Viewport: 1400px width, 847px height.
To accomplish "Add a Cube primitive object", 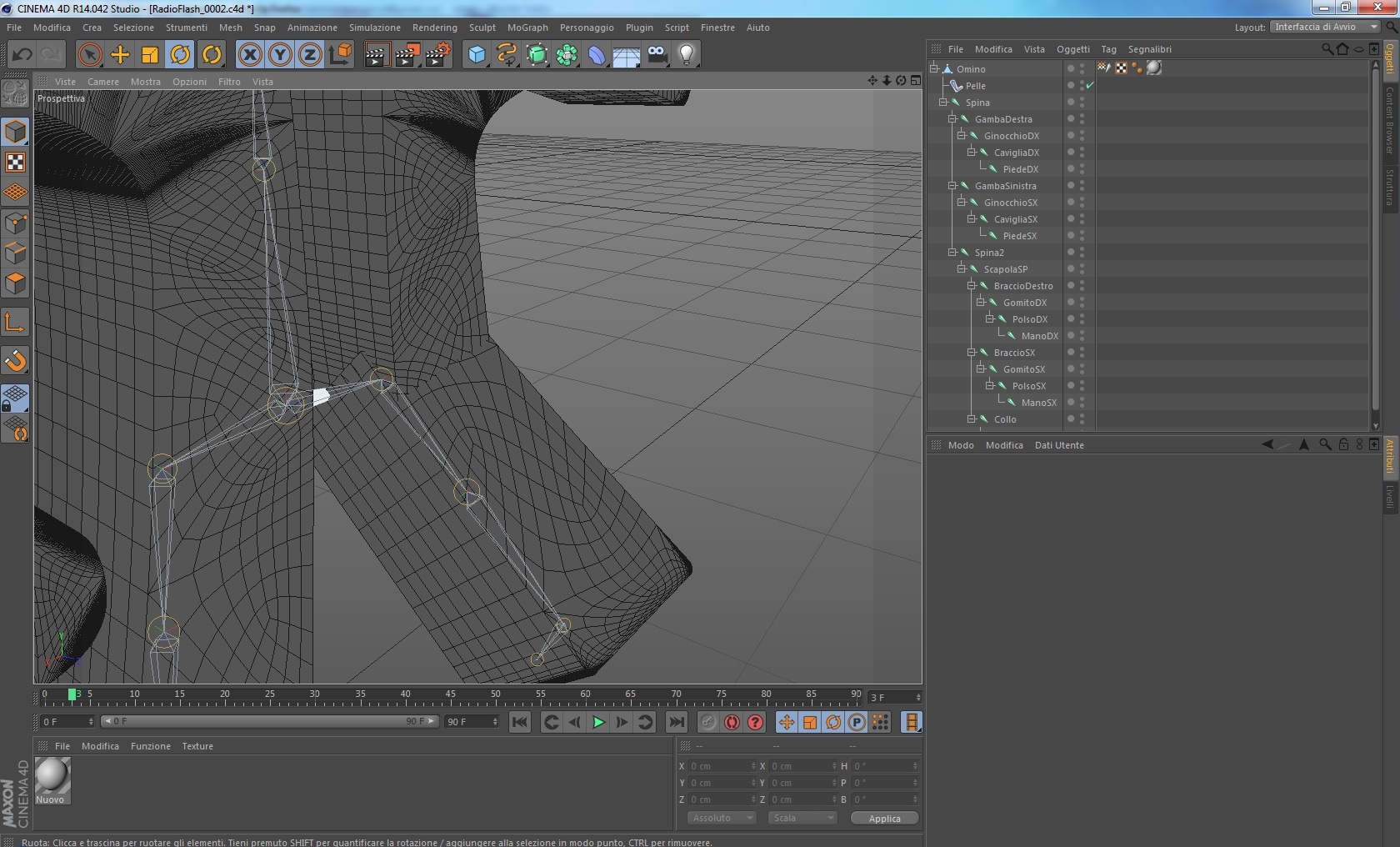I will [477, 55].
